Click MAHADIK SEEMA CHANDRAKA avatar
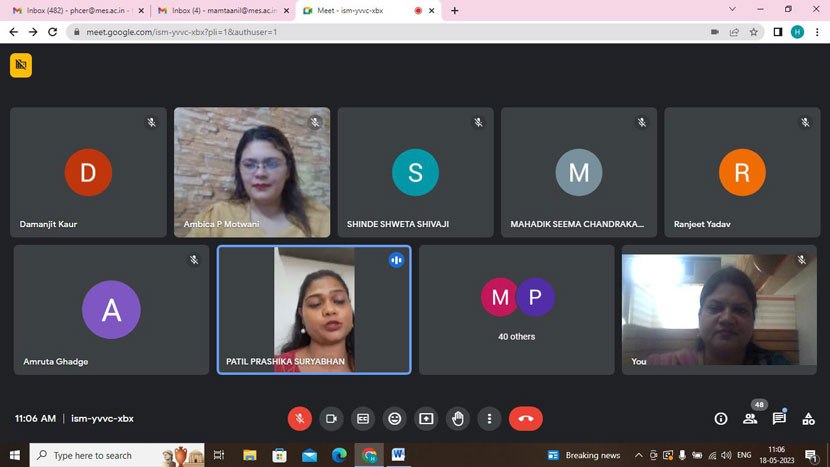The height and width of the screenshot is (467, 830). pyautogui.click(x=579, y=173)
